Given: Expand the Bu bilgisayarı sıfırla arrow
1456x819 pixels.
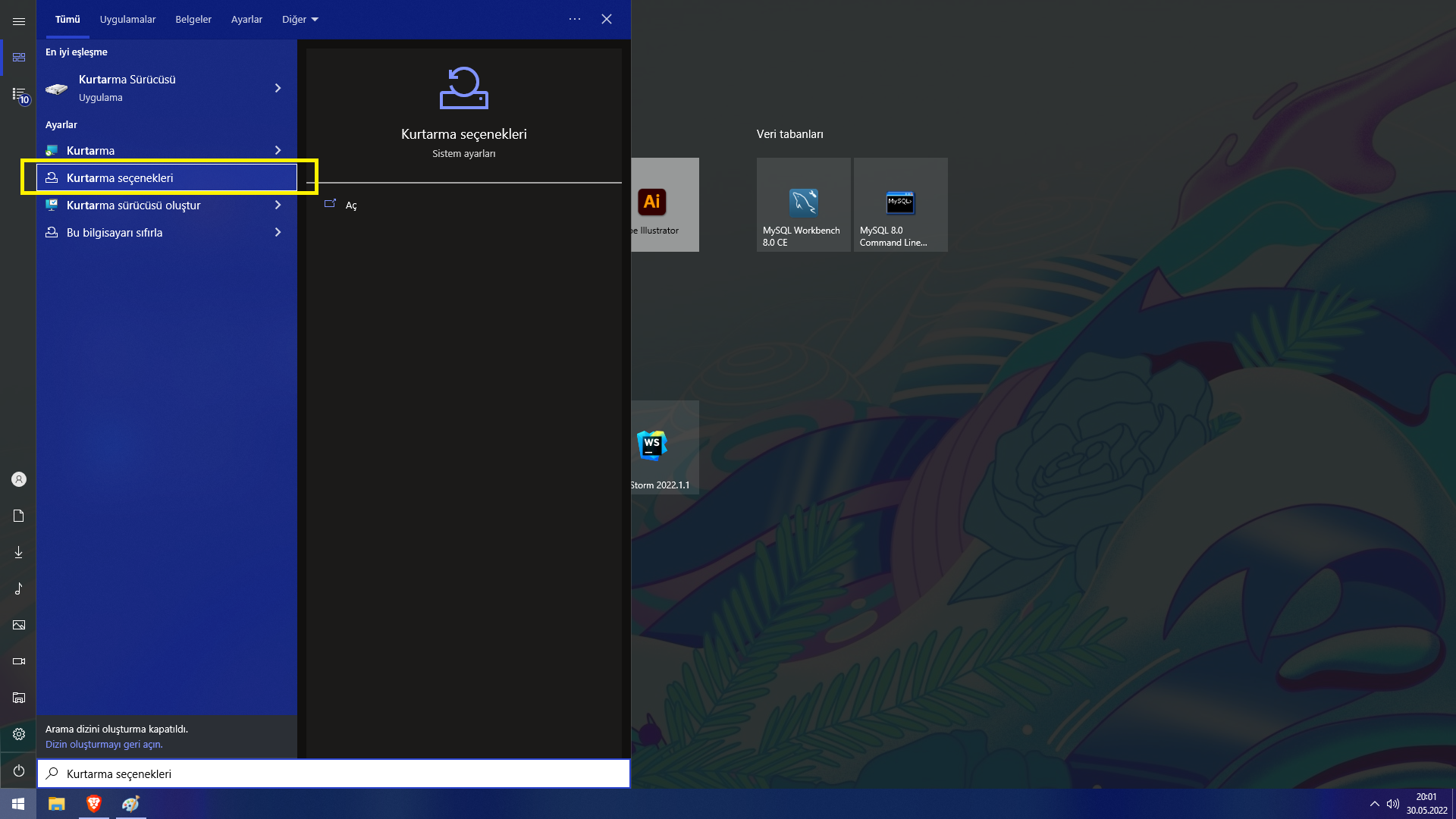Looking at the screenshot, I should (278, 232).
